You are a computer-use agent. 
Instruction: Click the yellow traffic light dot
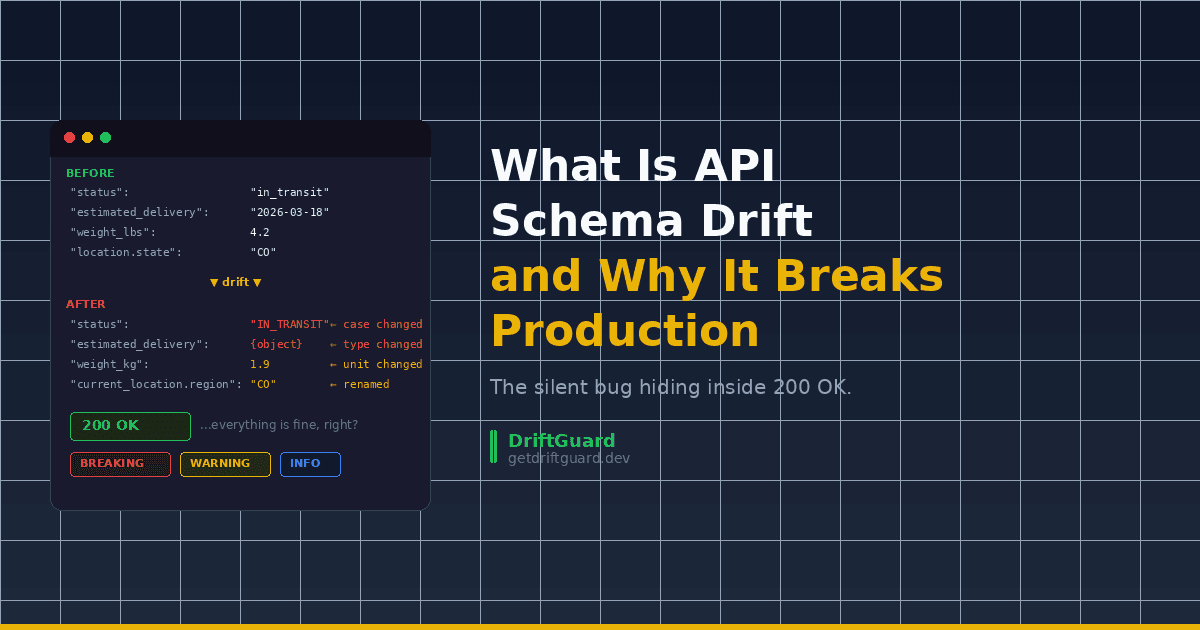pos(87,138)
